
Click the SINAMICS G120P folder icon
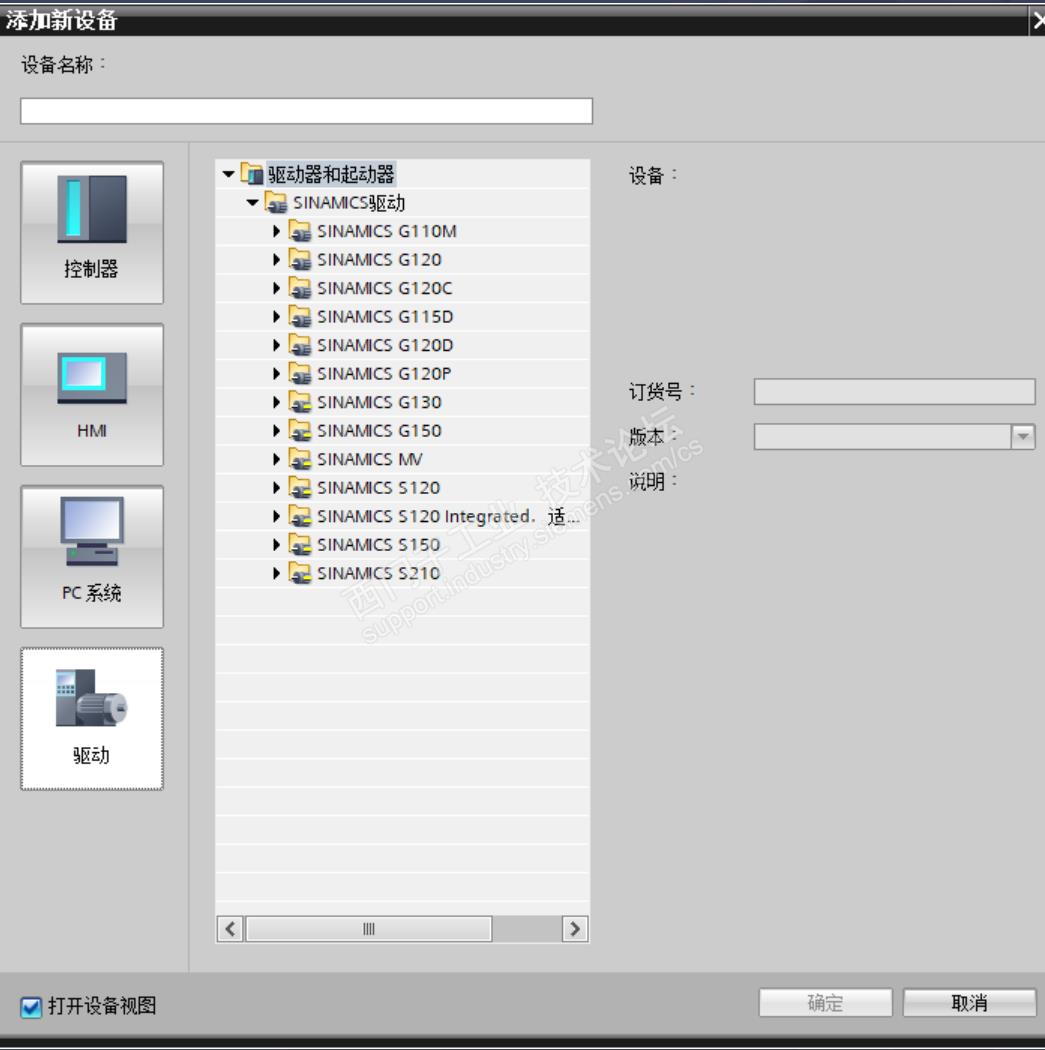300,373
